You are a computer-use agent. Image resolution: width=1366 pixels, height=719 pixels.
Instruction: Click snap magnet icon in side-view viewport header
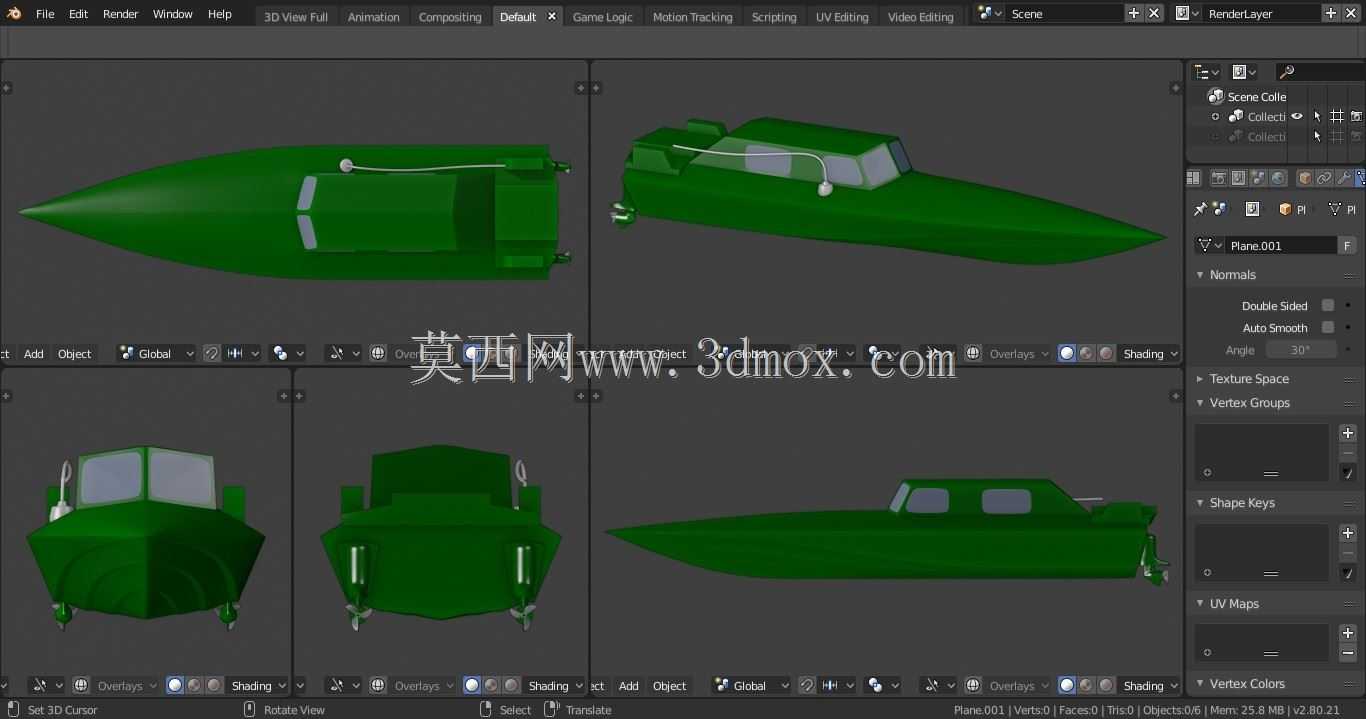807,686
